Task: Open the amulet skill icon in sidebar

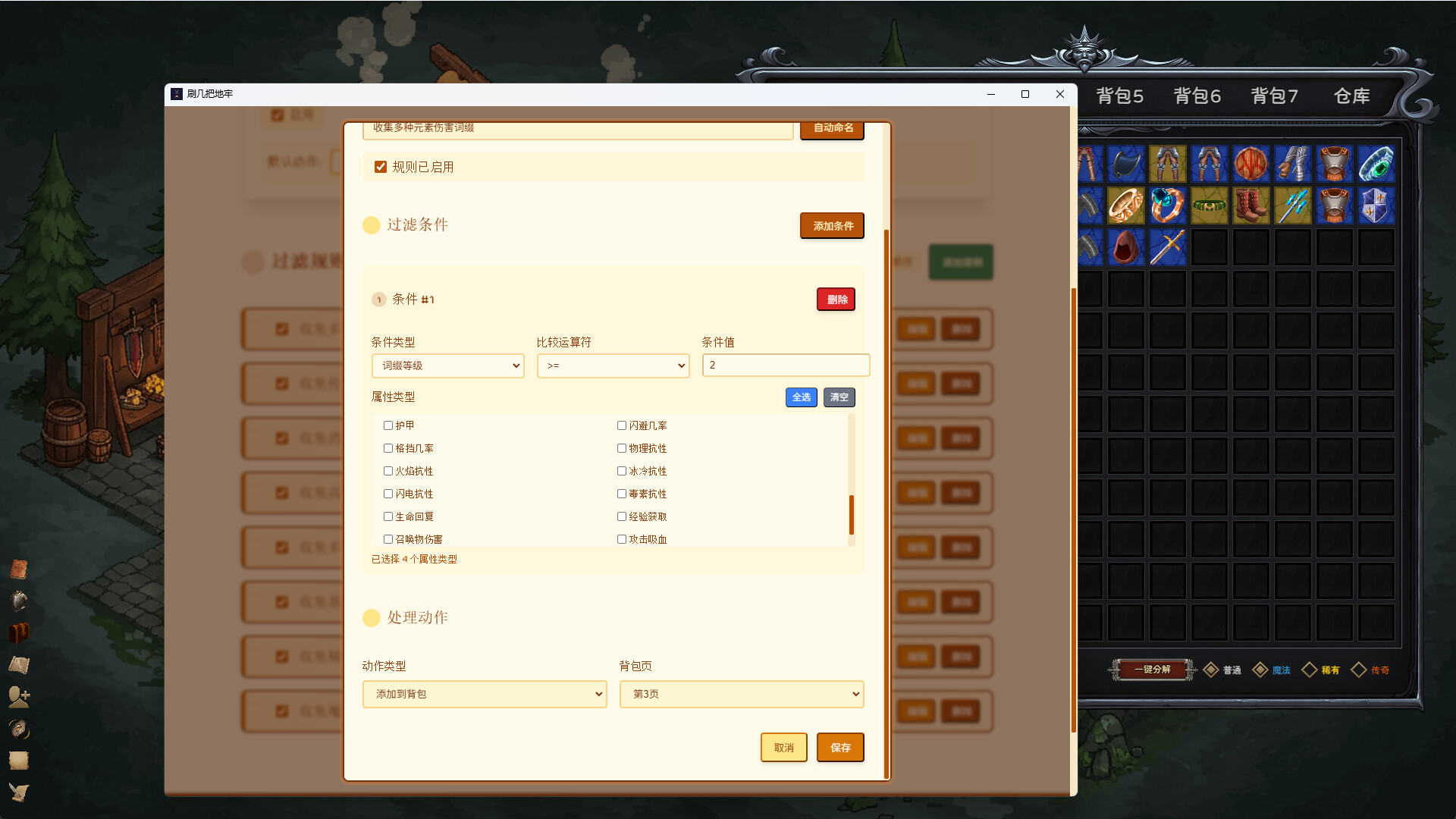Action: pos(19,729)
